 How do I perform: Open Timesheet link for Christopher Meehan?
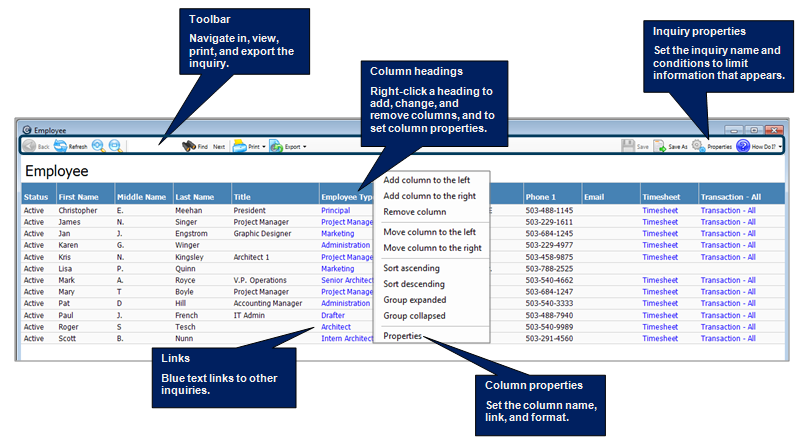coord(659,211)
